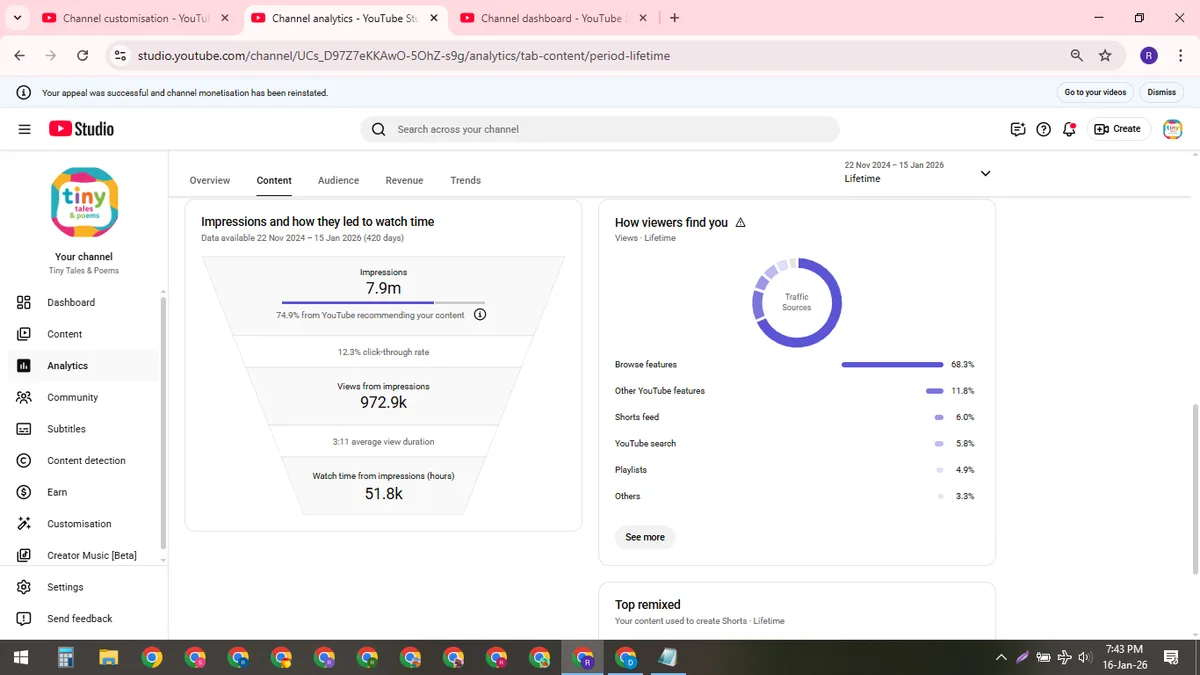Image resolution: width=1200 pixels, height=675 pixels.
Task: Open the Earn section
Action: [82, 492]
